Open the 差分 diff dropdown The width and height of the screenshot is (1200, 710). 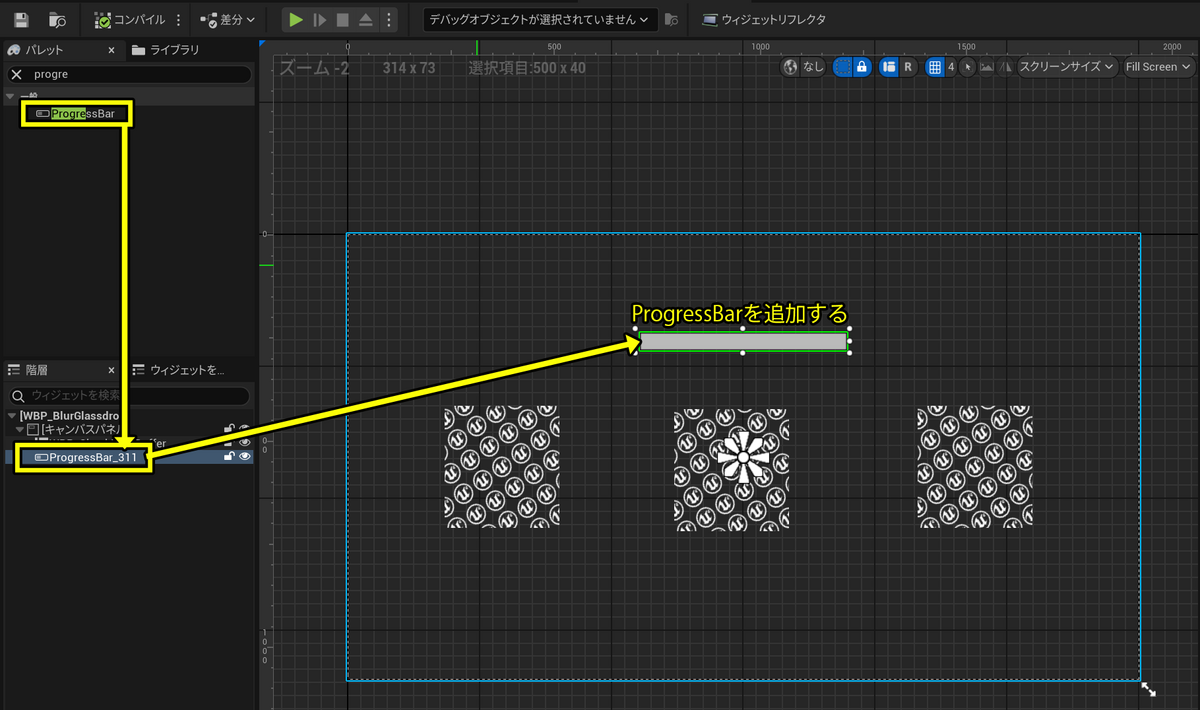point(227,19)
